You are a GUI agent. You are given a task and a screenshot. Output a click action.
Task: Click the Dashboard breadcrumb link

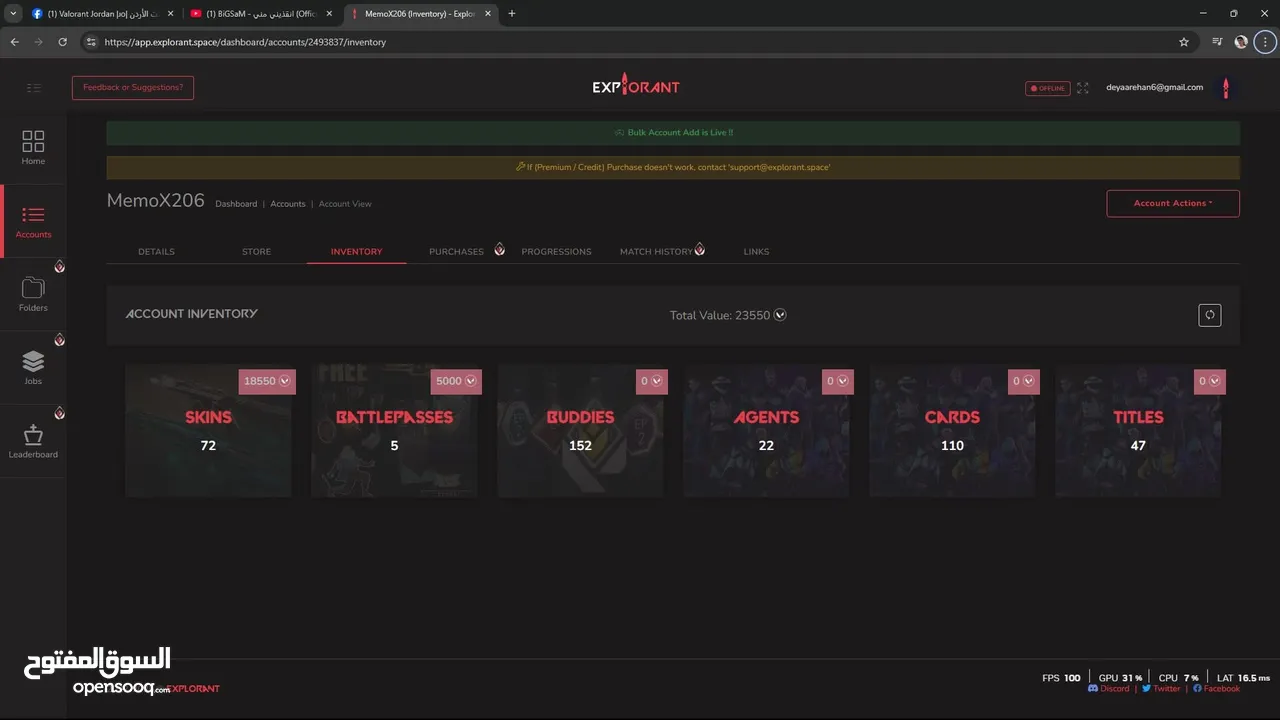pos(236,204)
